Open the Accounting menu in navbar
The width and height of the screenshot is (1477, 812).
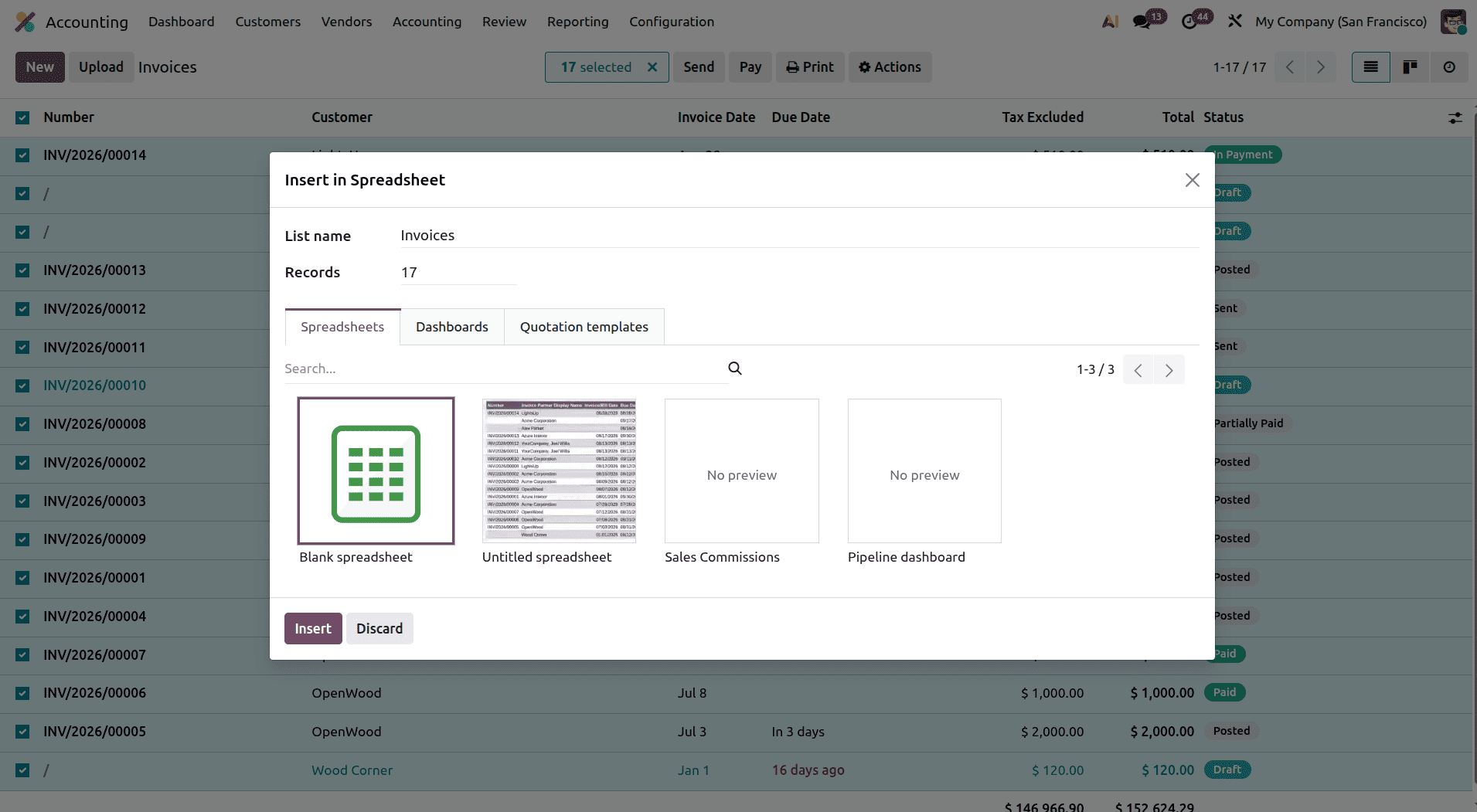(x=427, y=22)
